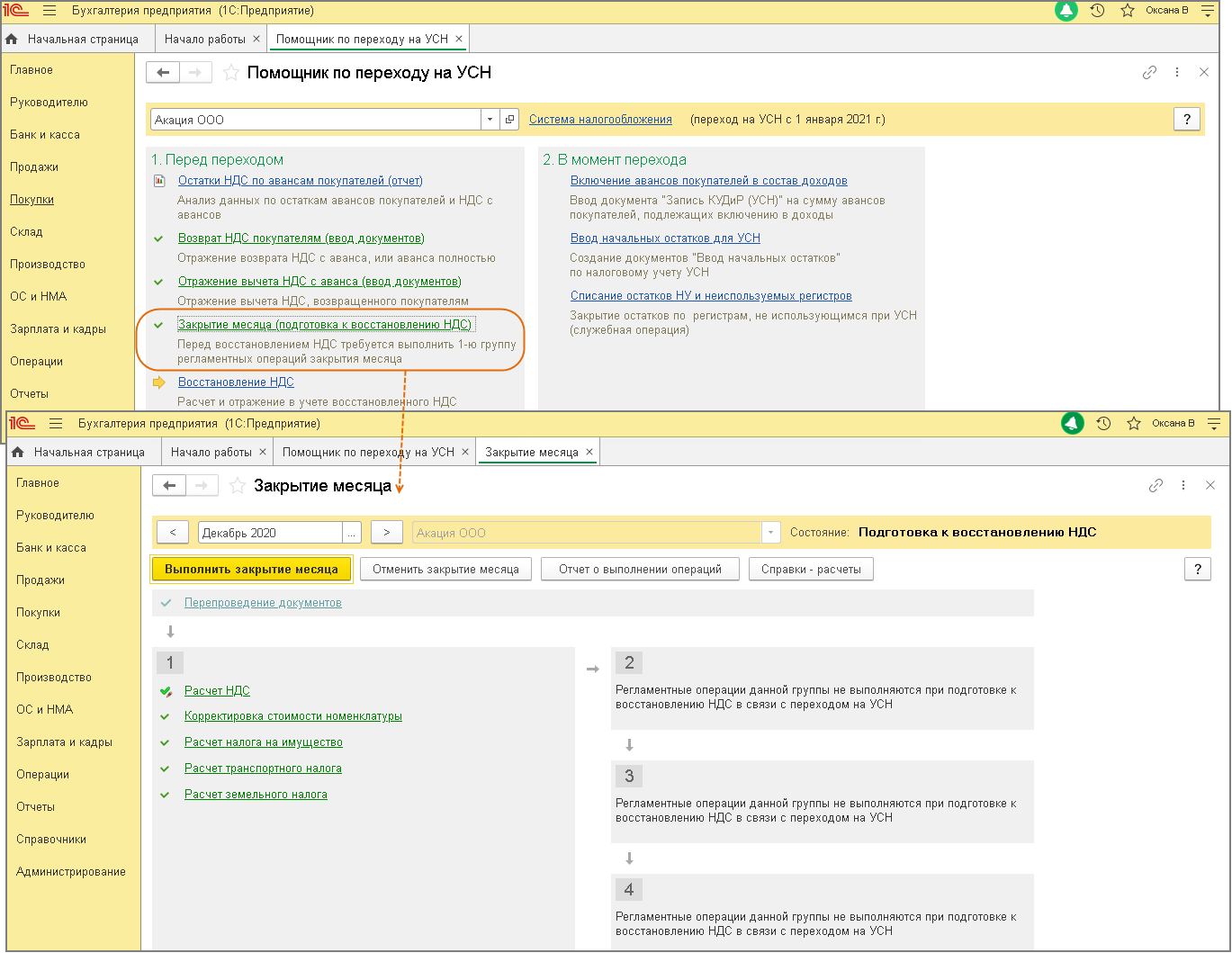Select Закрытие месяца tab
1232x953 pixels.
coord(531,452)
